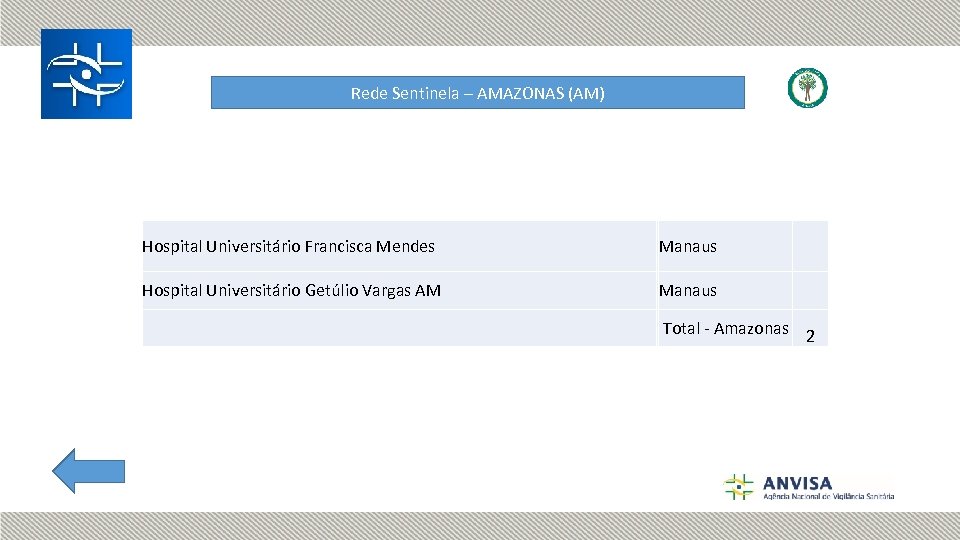Select the Hospital Universitário Getúlio Vargas AM cell
Viewport: 960px width, 540px height.
(292, 290)
